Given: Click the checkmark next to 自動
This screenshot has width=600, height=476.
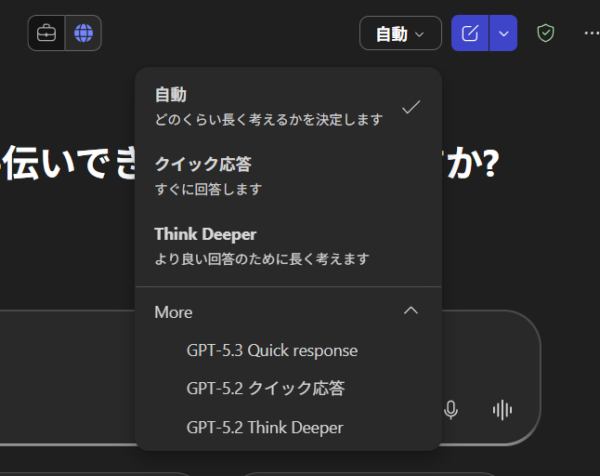Looking at the screenshot, I should (x=410, y=107).
